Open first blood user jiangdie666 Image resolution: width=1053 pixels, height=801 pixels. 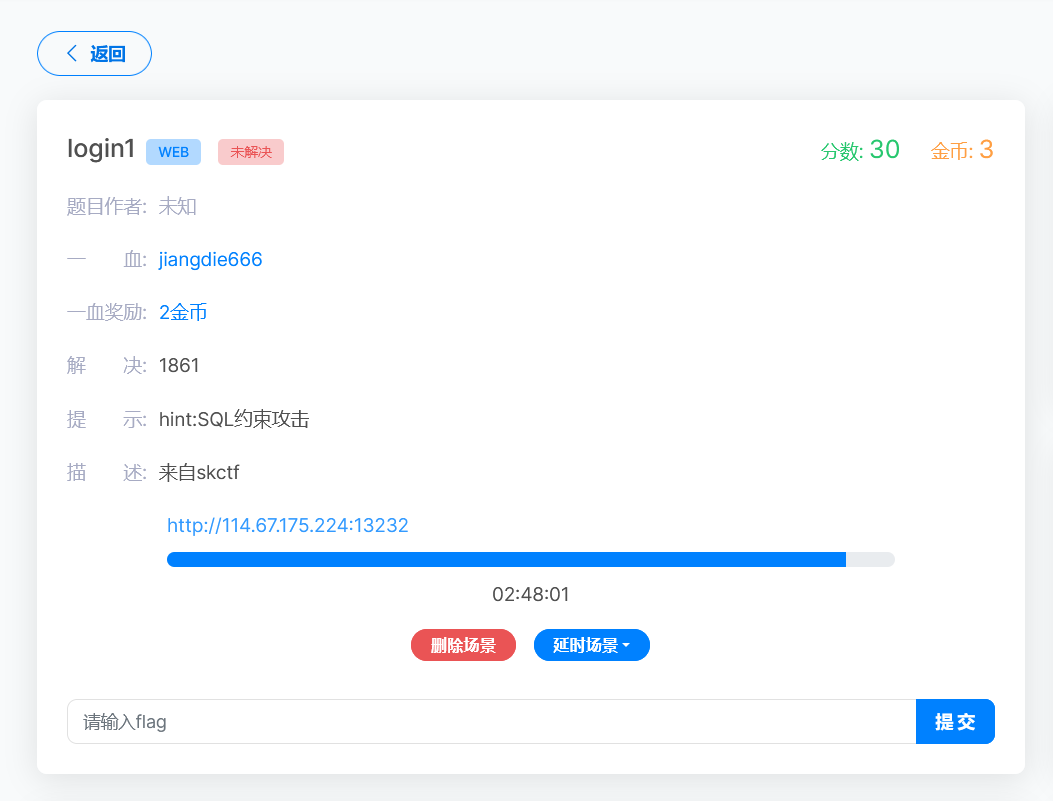[210, 259]
